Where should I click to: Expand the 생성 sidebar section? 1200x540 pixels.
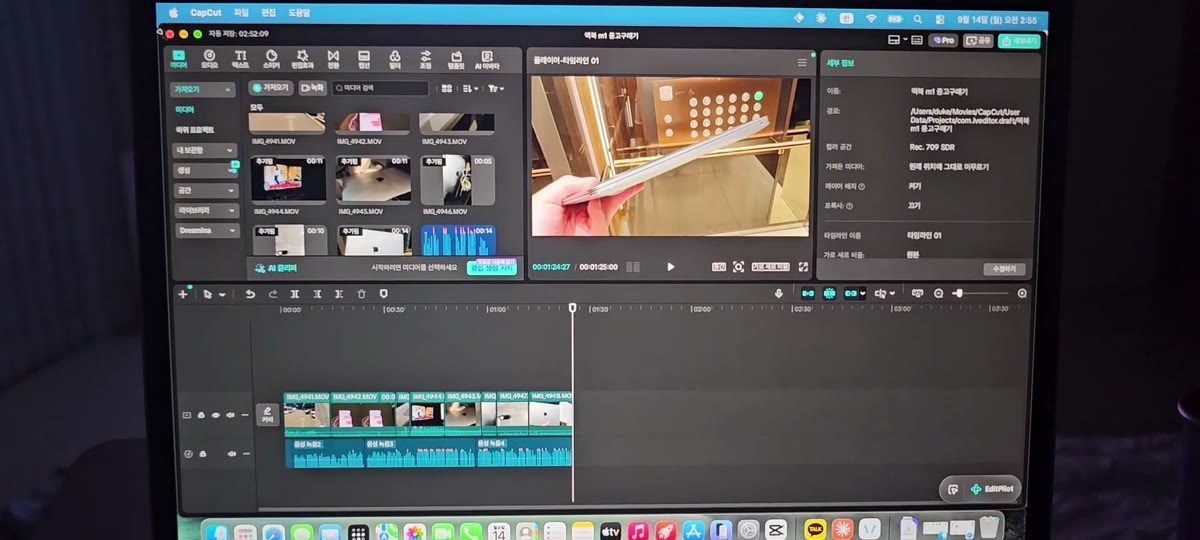click(205, 170)
